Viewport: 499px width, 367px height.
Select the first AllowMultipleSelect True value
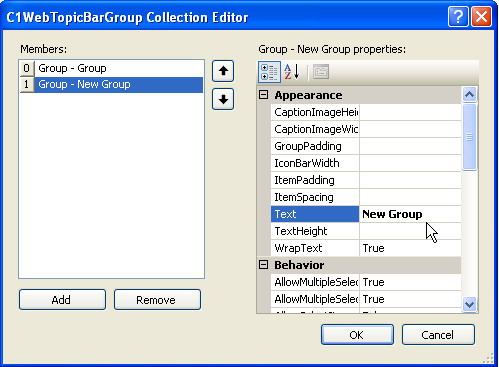(x=410, y=282)
